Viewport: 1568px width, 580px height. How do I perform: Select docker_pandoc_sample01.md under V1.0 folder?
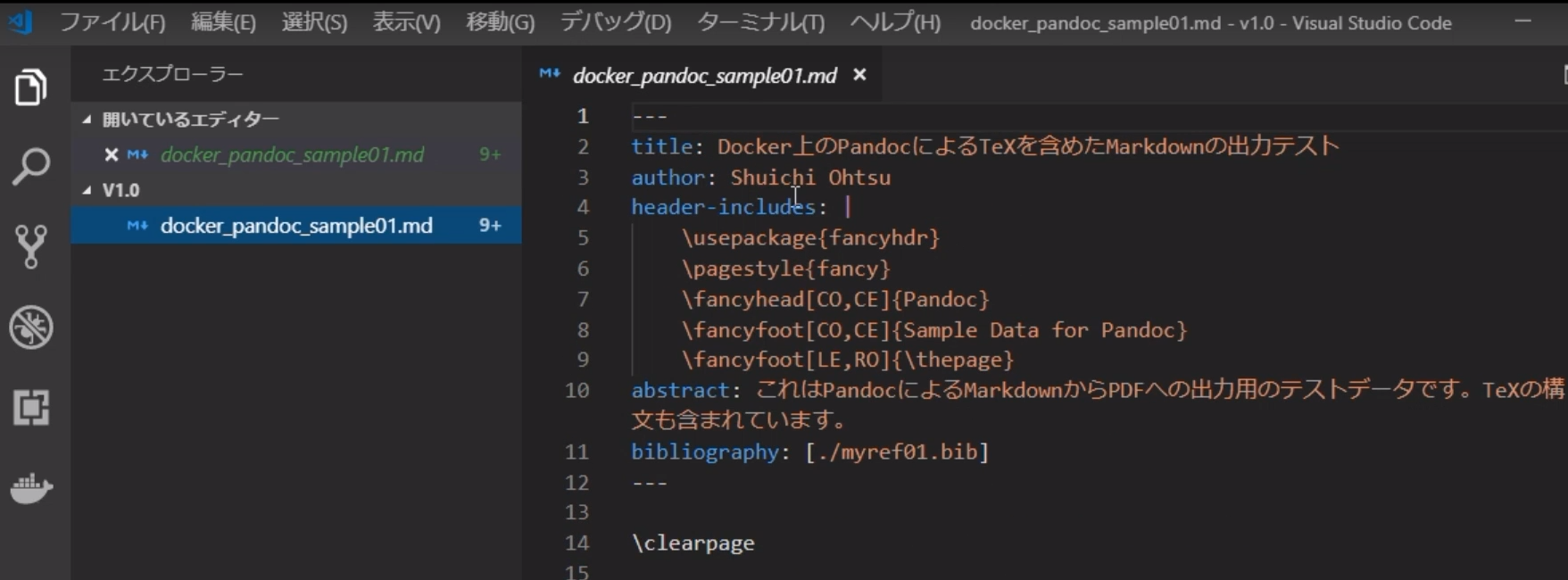click(296, 226)
